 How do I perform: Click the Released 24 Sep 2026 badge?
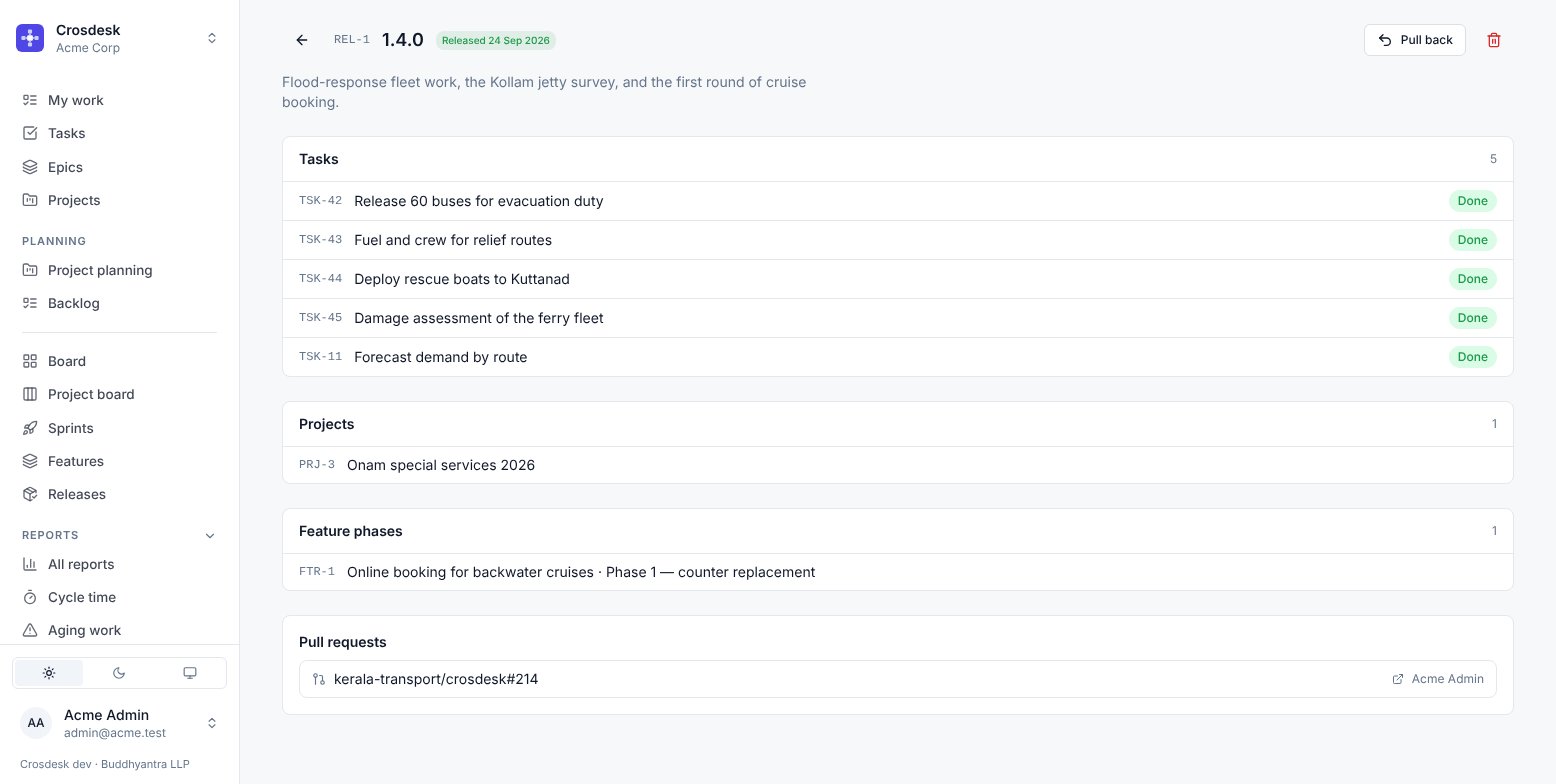click(496, 40)
